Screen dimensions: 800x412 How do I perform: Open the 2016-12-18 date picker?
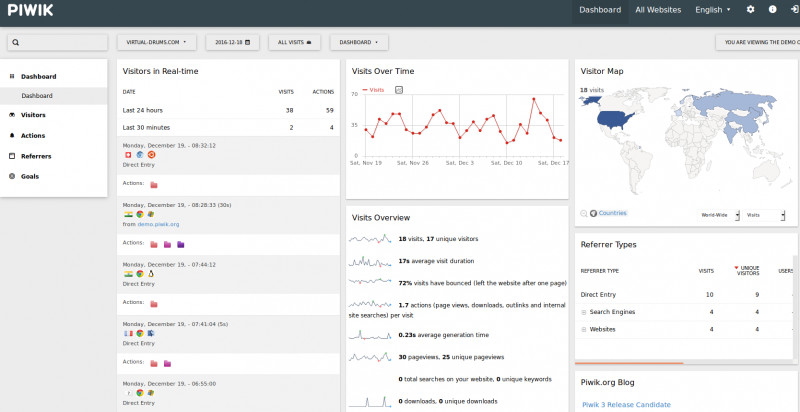[x=233, y=42]
